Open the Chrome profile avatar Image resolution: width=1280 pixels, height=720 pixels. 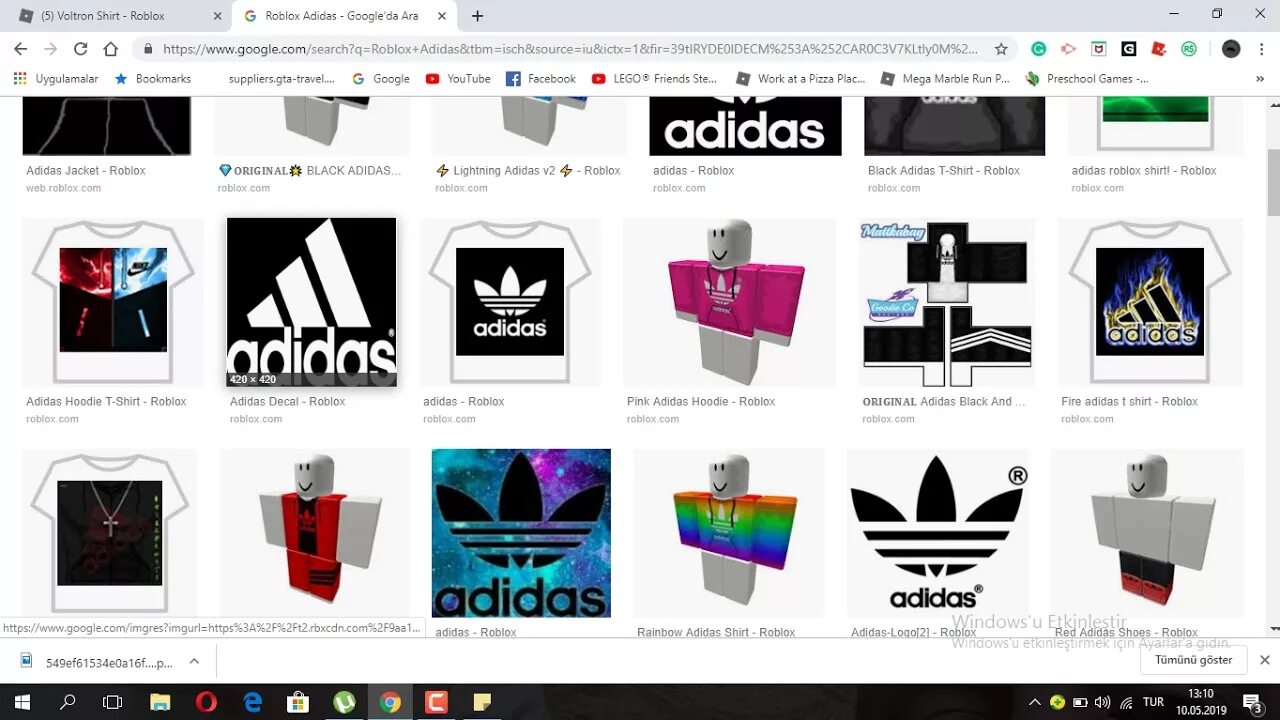pyautogui.click(x=1231, y=48)
